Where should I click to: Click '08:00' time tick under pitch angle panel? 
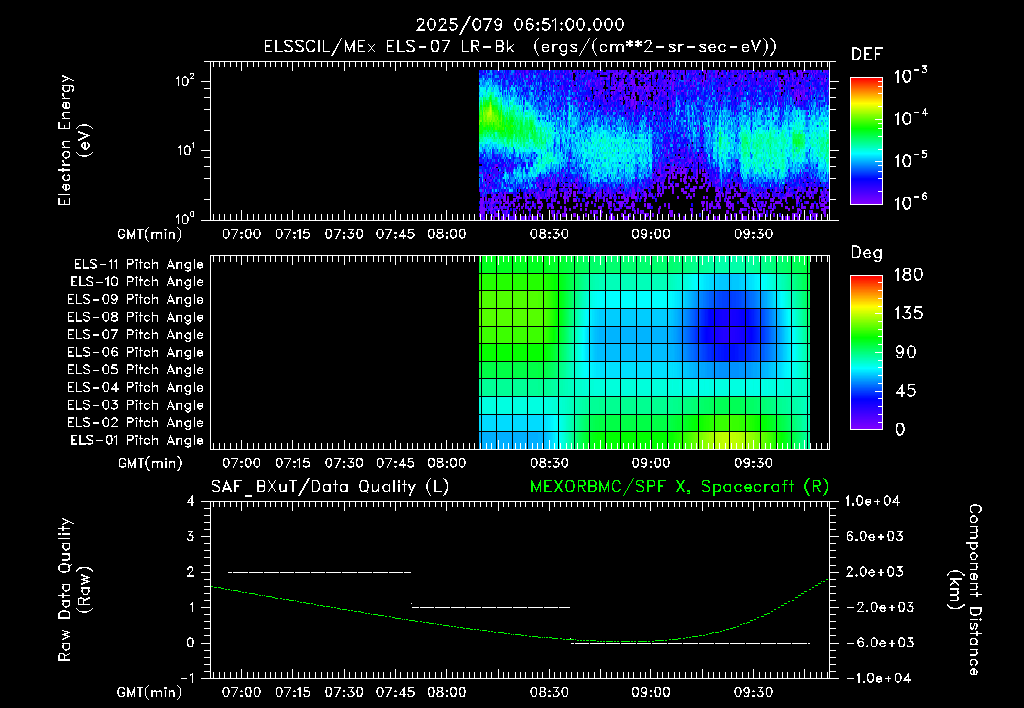447,463
